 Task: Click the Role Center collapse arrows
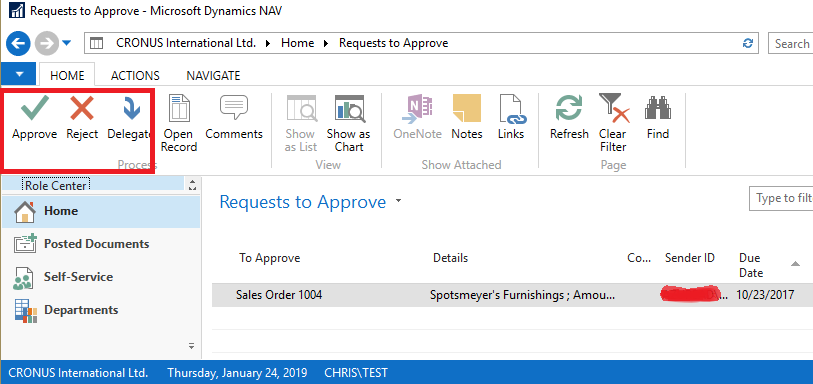pyautogui.click(x=192, y=185)
